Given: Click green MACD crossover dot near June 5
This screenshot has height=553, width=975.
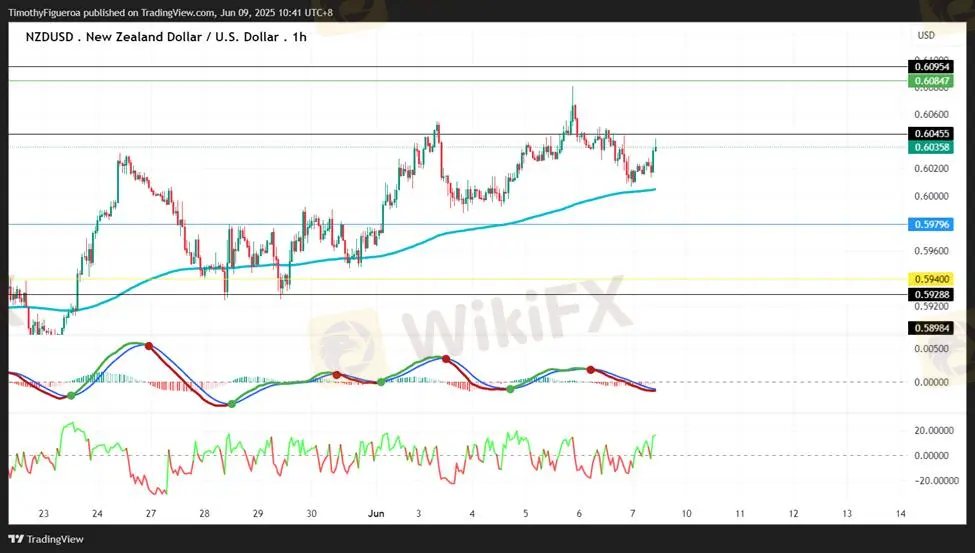Looking at the screenshot, I should point(511,388).
